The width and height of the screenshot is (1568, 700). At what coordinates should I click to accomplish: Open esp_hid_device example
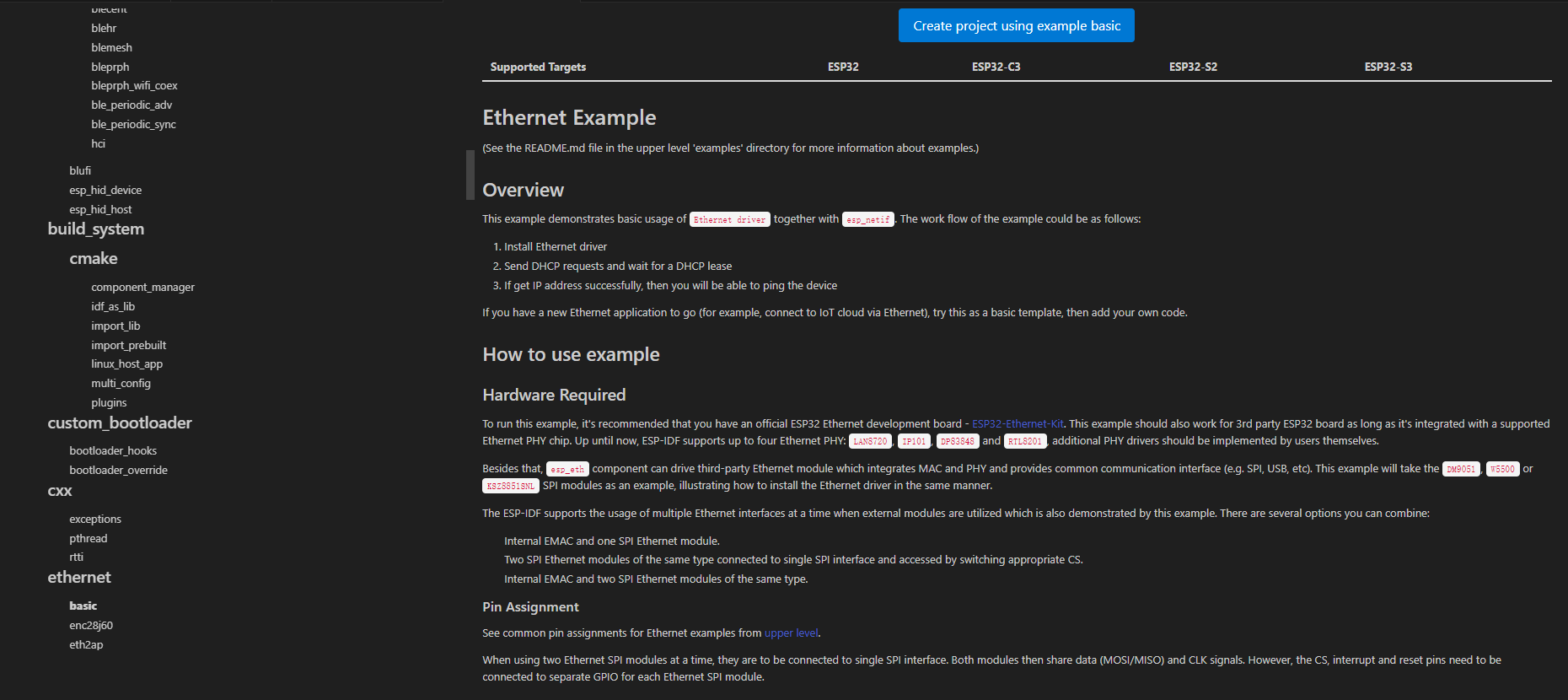pyautogui.click(x=105, y=191)
